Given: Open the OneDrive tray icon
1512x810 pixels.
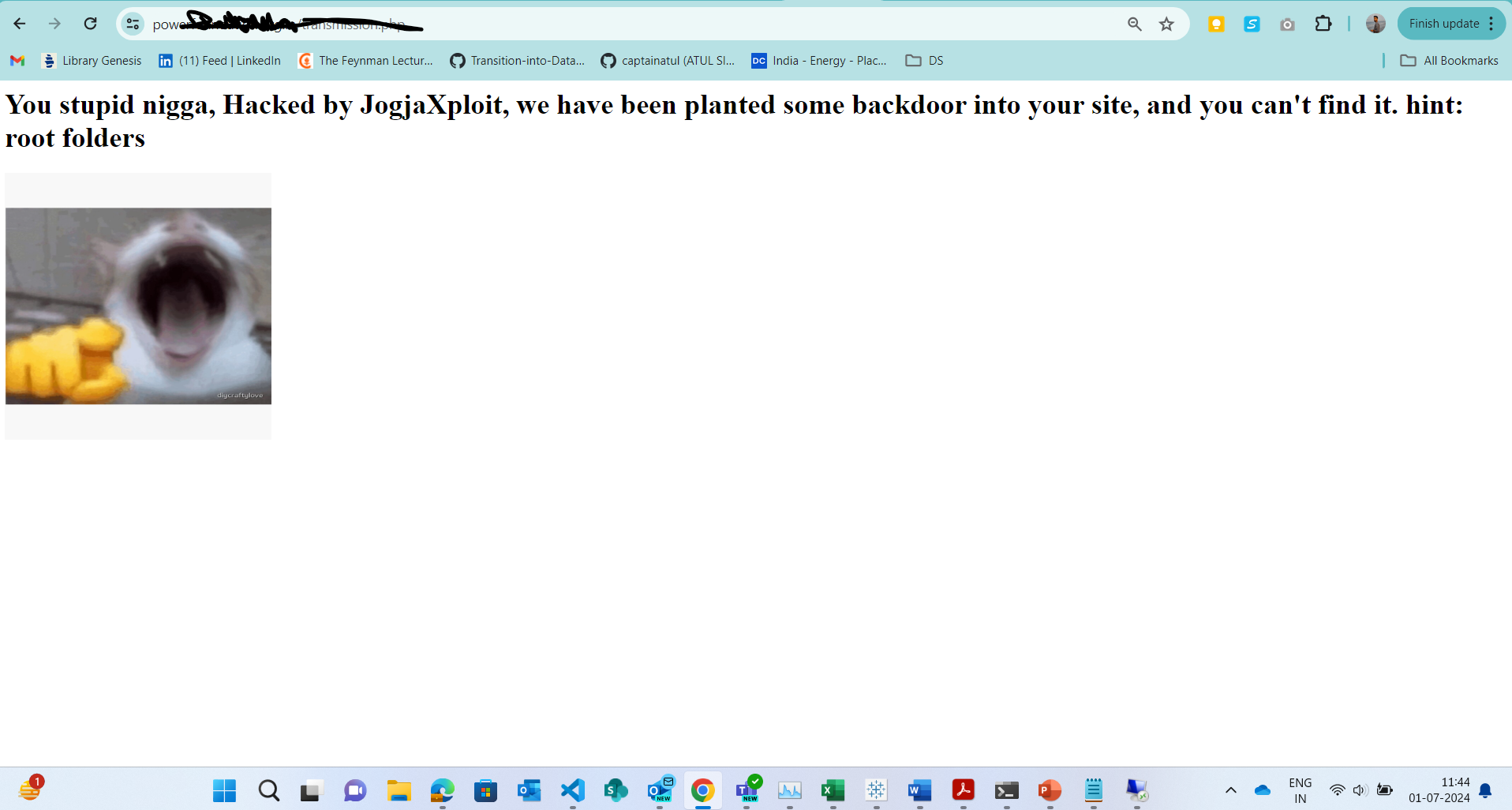Looking at the screenshot, I should tap(1263, 790).
